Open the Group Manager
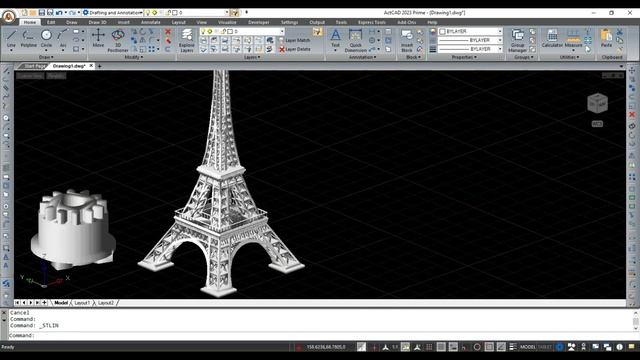This screenshot has width=640, height=360. tap(518, 40)
